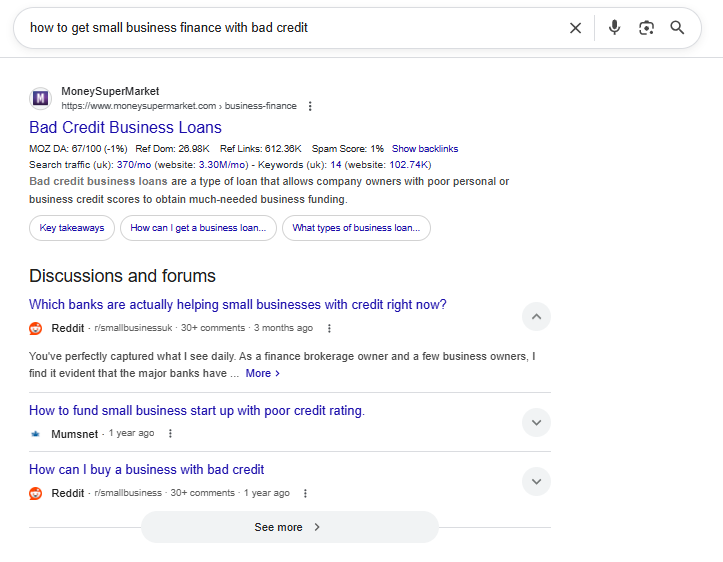This screenshot has width=723, height=562.
Task: Collapse the first Reddit discussion with the up chevron
Action: [x=536, y=317]
